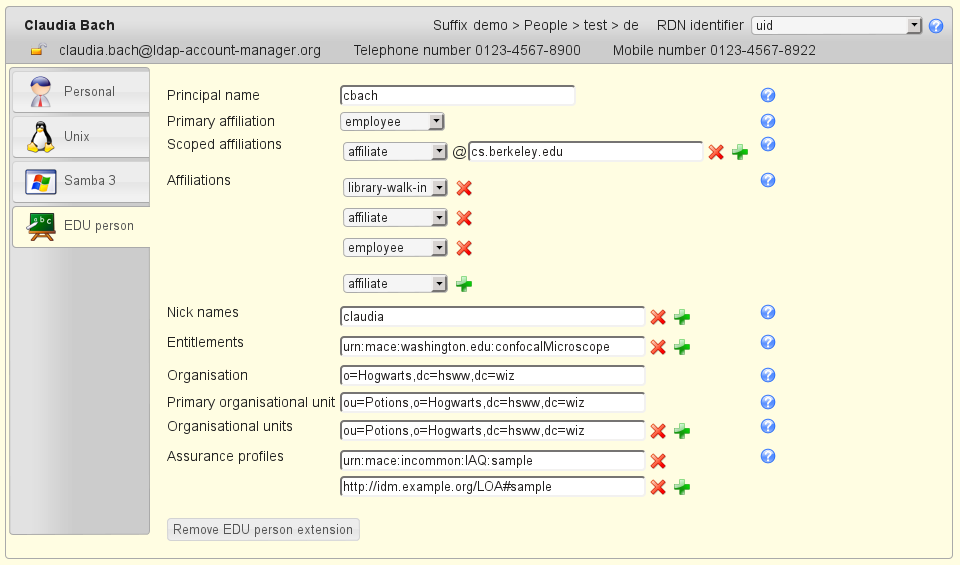Open the Unix tab
This screenshot has width=960, height=565.
tap(80, 137)
